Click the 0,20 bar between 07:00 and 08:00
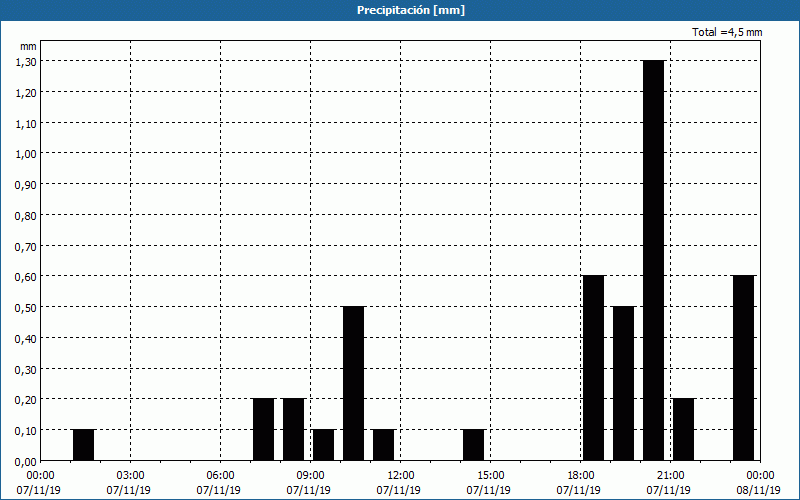 264,430
